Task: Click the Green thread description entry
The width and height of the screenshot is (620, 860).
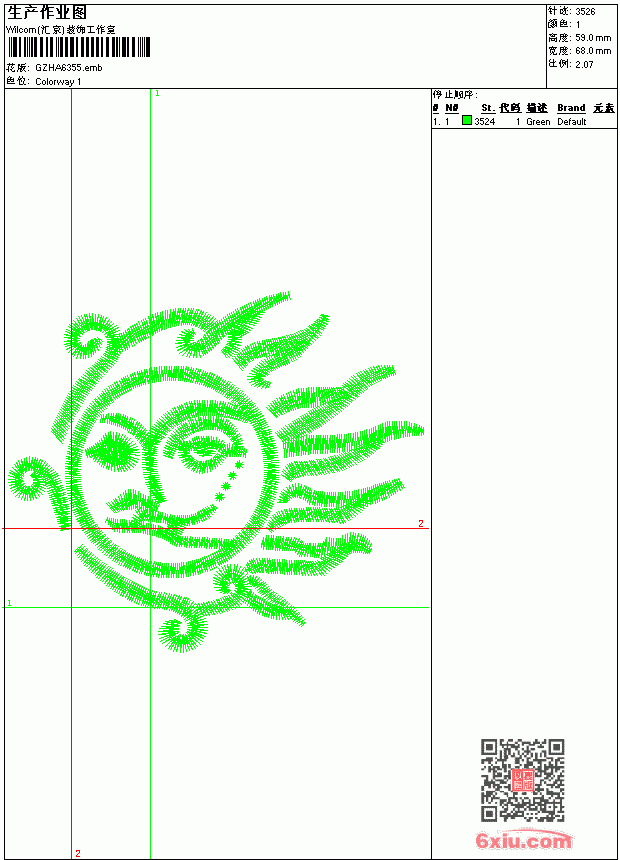Action: [538, 122]
